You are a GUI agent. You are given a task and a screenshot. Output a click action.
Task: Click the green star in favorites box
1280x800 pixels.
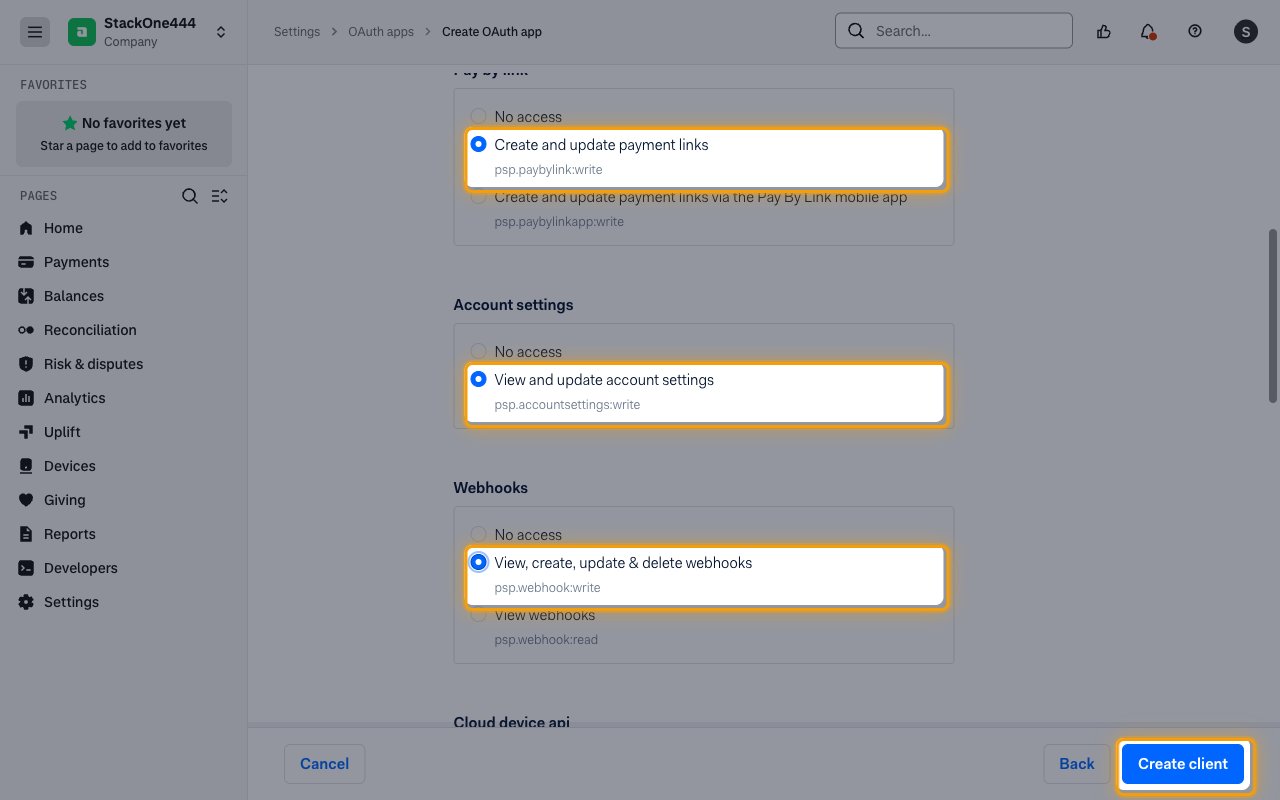pos(70,123)
